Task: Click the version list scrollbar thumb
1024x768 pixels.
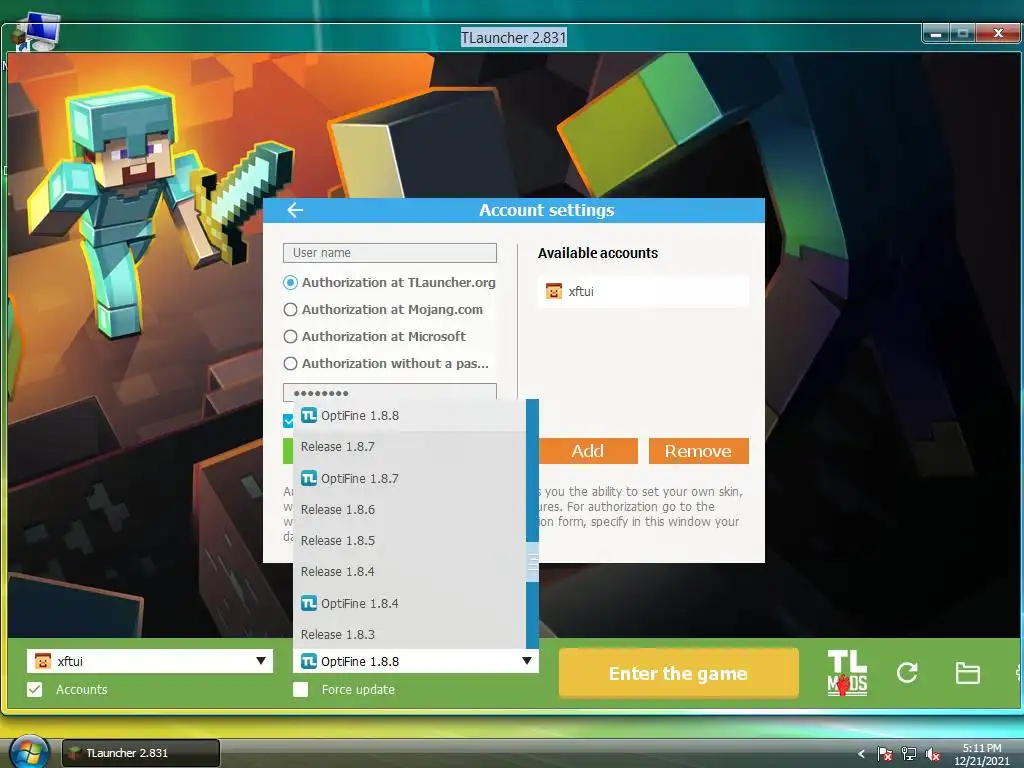Action: 532,562
